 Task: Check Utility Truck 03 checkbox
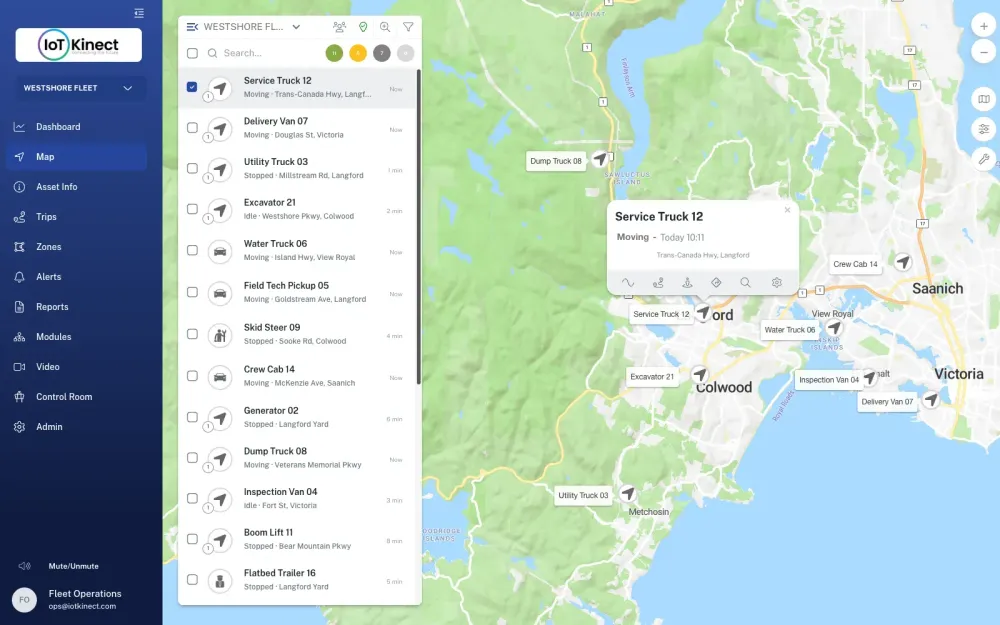[192, 168]
